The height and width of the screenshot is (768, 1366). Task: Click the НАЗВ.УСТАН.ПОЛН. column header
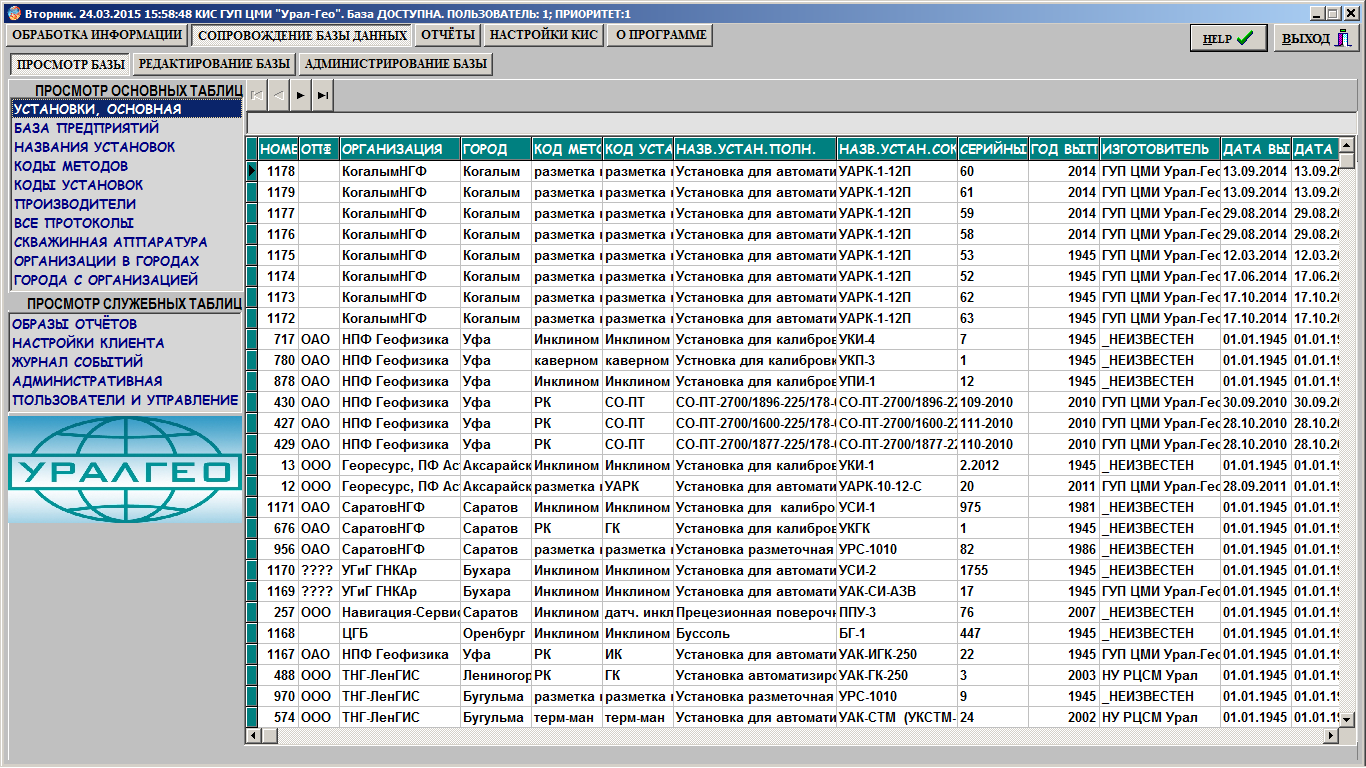click(755, 149)
